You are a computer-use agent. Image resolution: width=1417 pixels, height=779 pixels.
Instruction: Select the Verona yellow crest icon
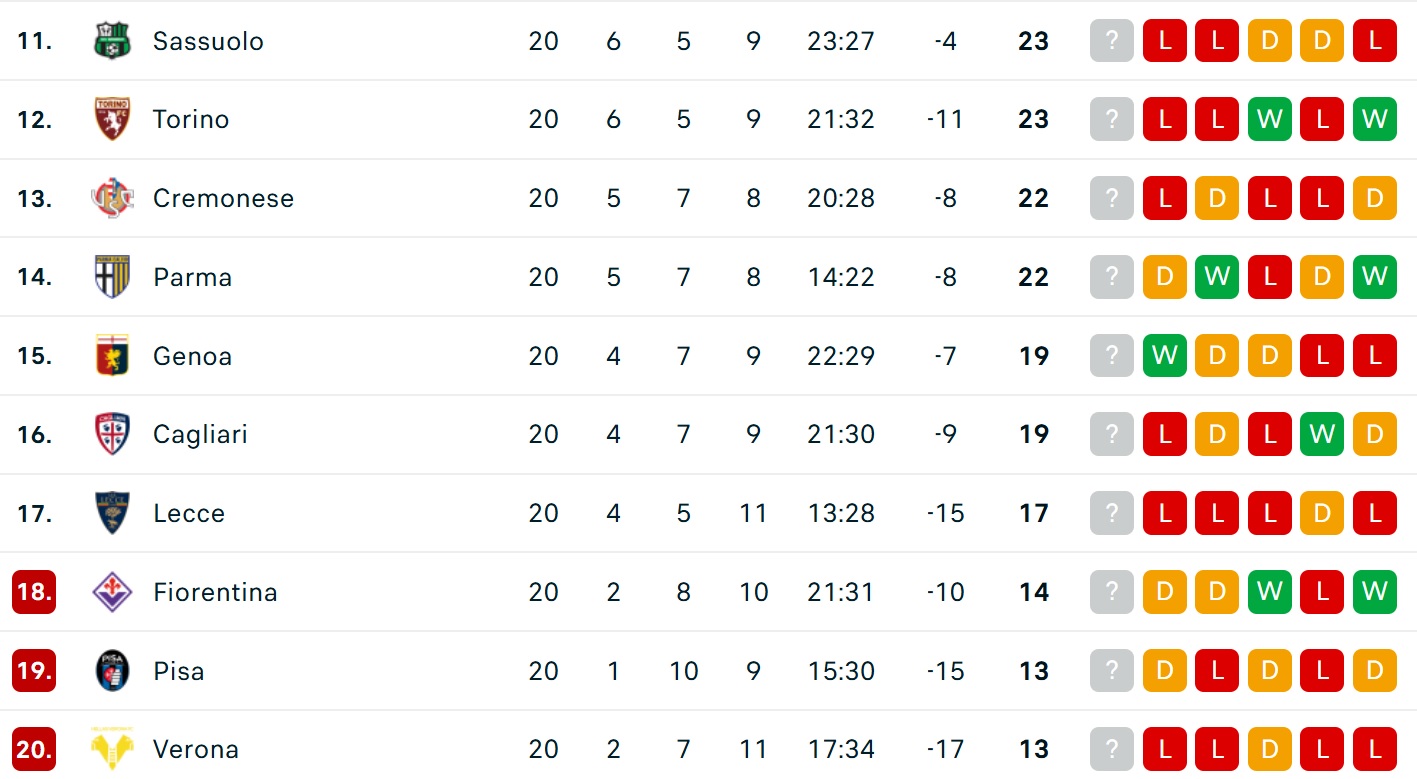point(112,749)
